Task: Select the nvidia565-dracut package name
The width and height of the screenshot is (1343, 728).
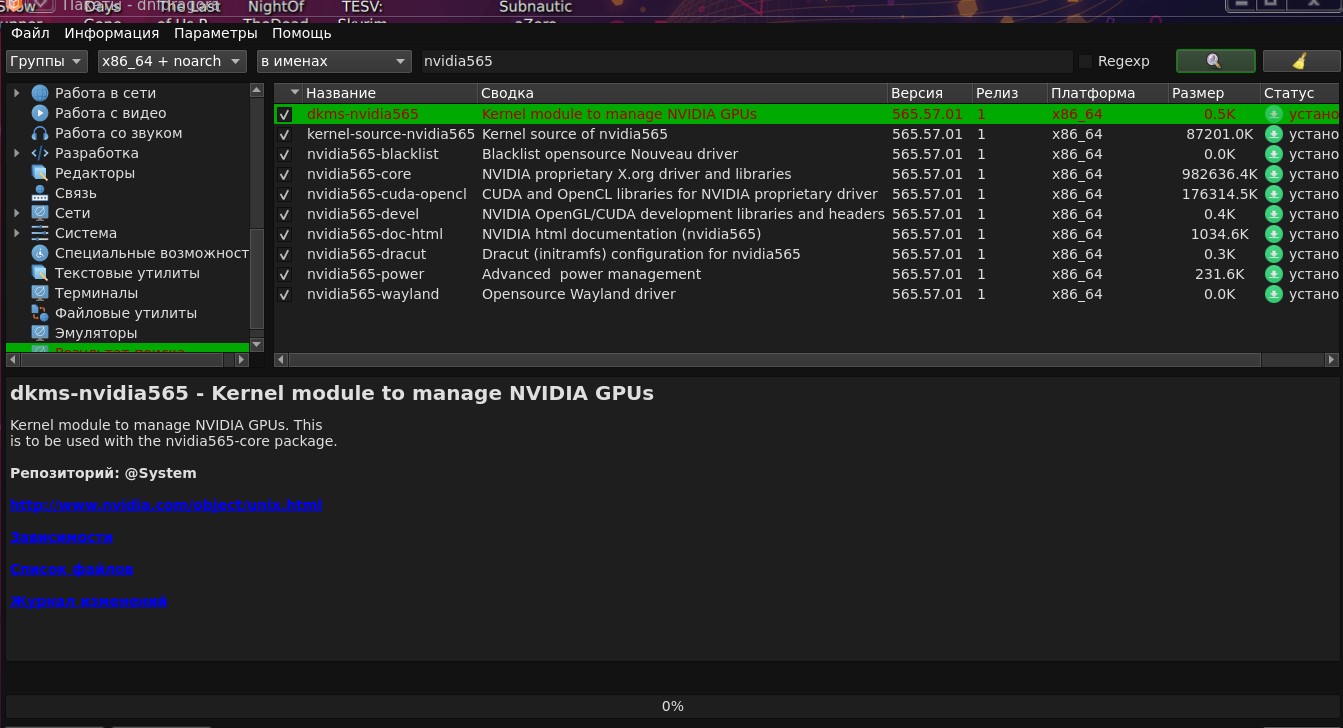Action: pyautogui.click(x=366, y=254)
